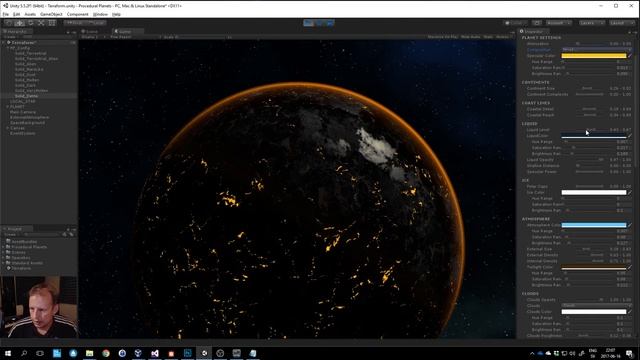Click the Step frame button
This screenshot has height=360, width=640.
click(330, 23)
